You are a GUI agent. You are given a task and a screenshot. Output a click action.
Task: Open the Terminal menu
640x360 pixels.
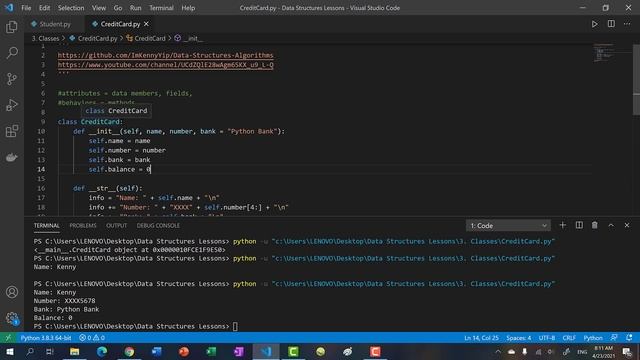point(161,8)
